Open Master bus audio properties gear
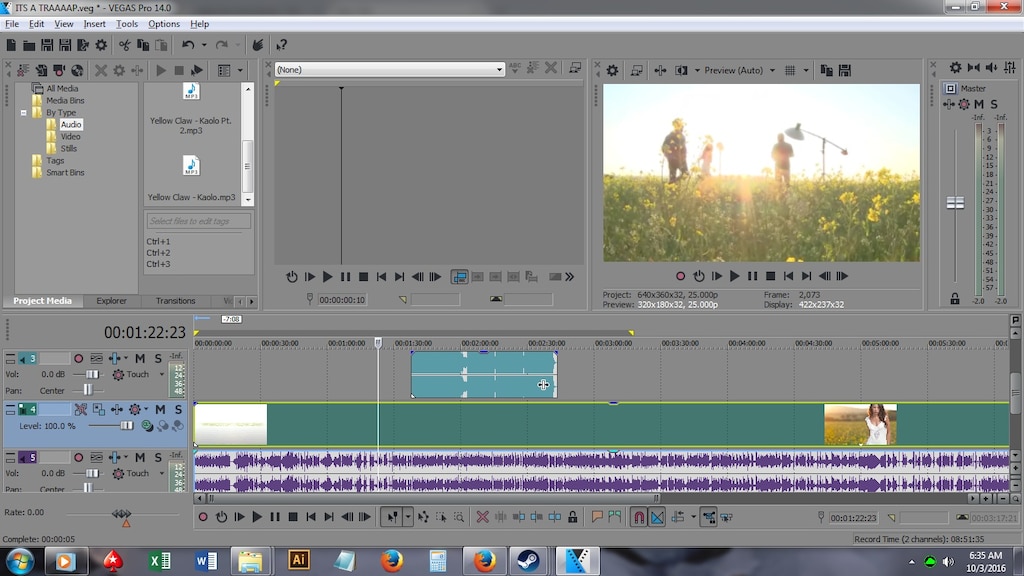The width and height of the screenshot is (1024, 576). [955, 68]
